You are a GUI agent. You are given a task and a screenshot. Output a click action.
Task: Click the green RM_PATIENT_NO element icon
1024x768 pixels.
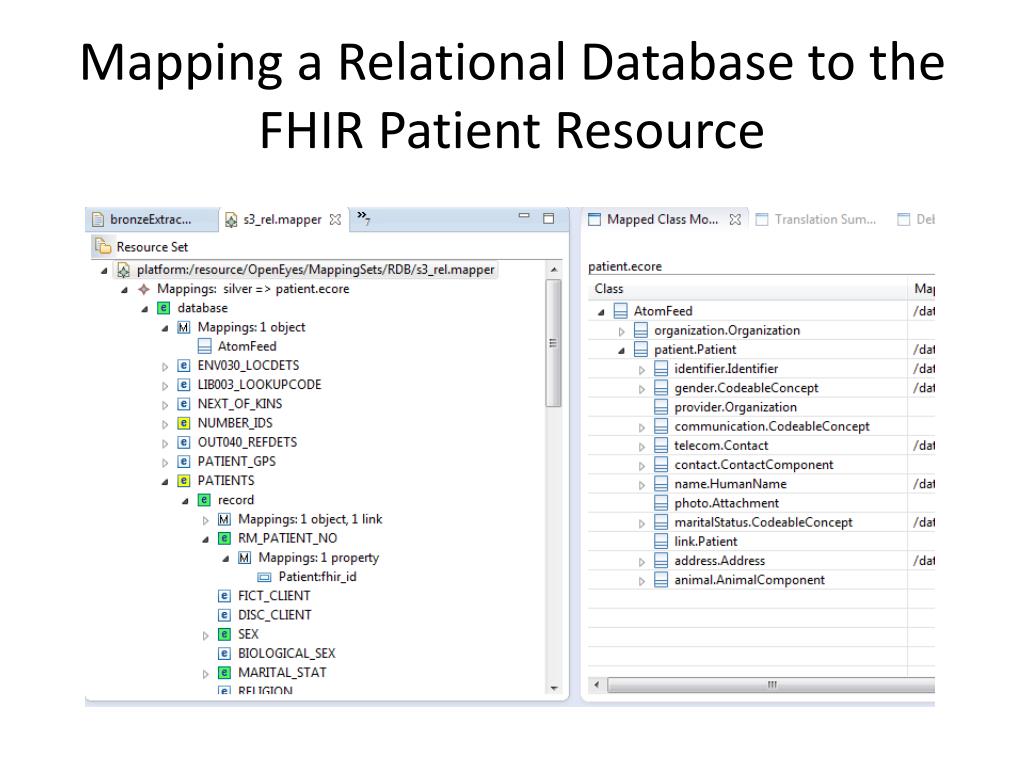[x=225, y=538]
